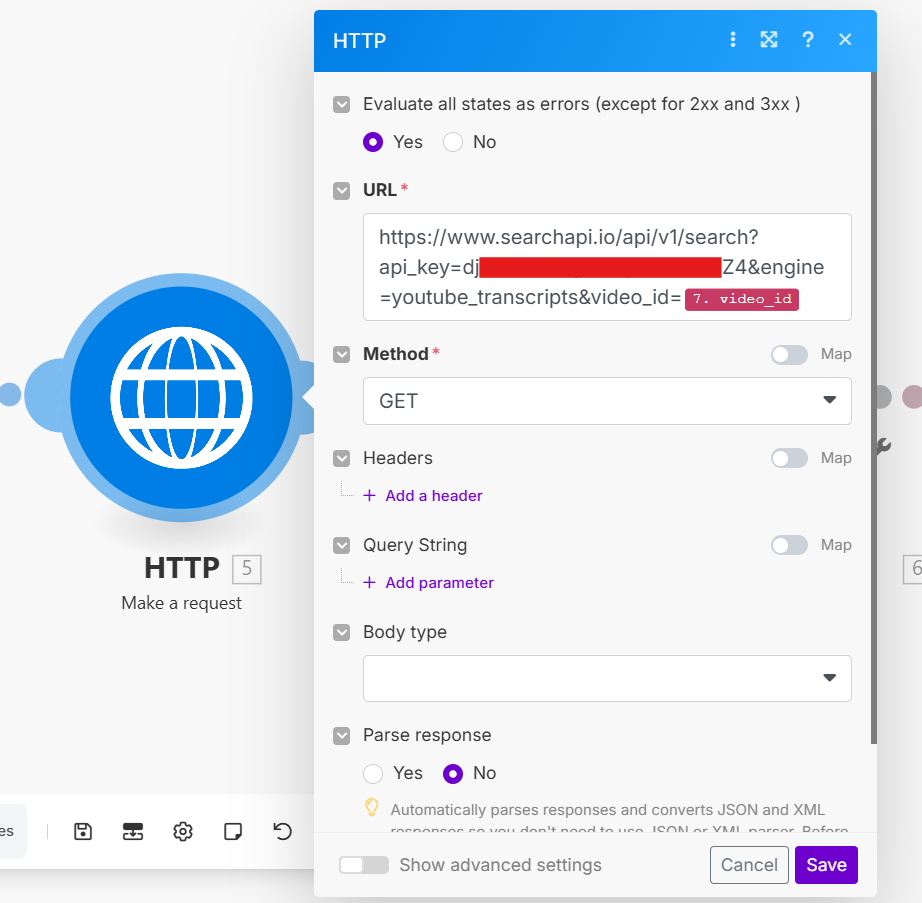
Task: Click the Add parameter link
Action: [x=439, y=583]
